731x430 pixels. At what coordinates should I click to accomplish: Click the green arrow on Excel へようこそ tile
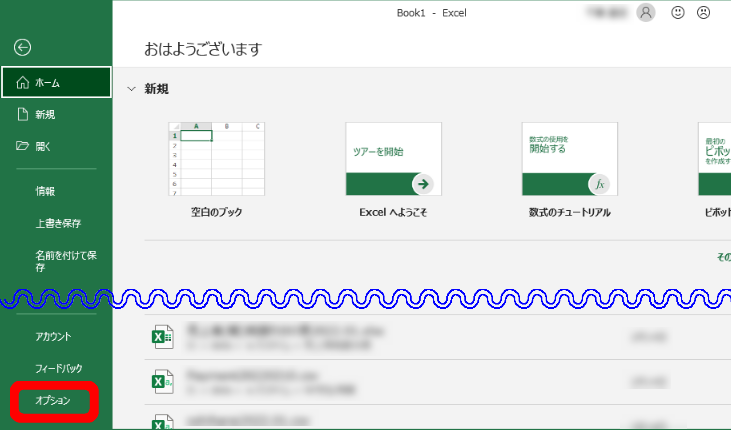422,184
